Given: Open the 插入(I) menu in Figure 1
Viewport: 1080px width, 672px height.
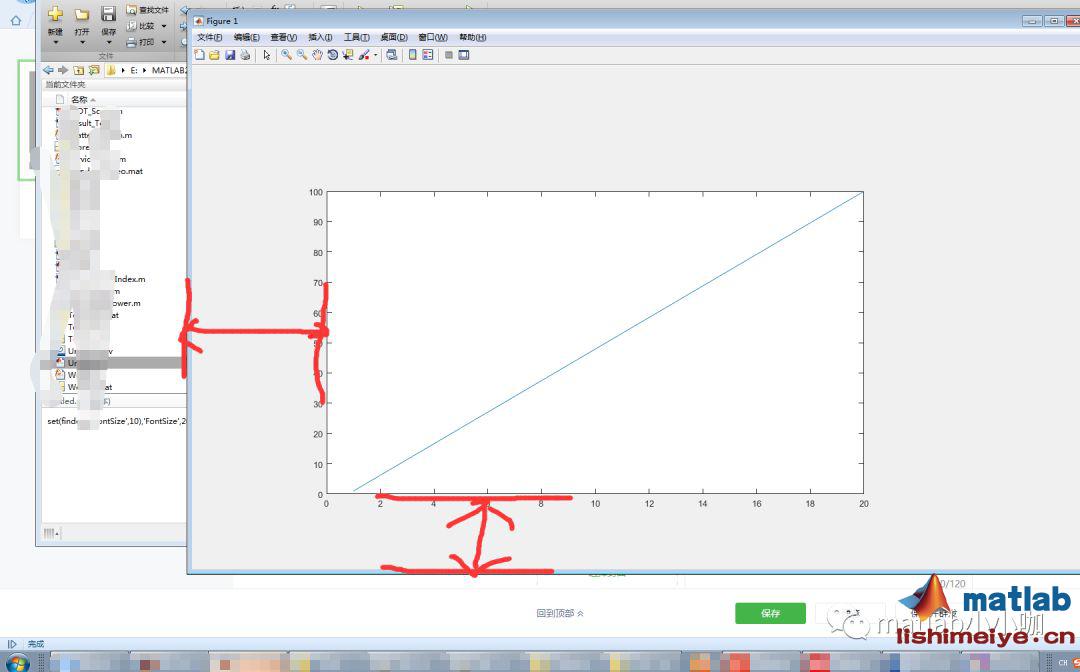Looking at the screenshot, I should pos(320,37).
